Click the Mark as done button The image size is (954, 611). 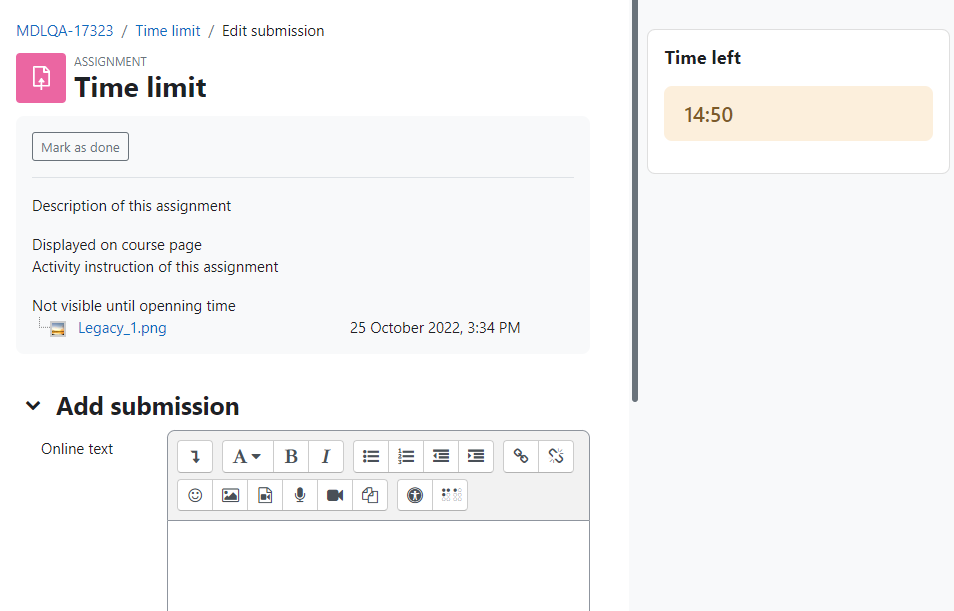click(80, 147)
